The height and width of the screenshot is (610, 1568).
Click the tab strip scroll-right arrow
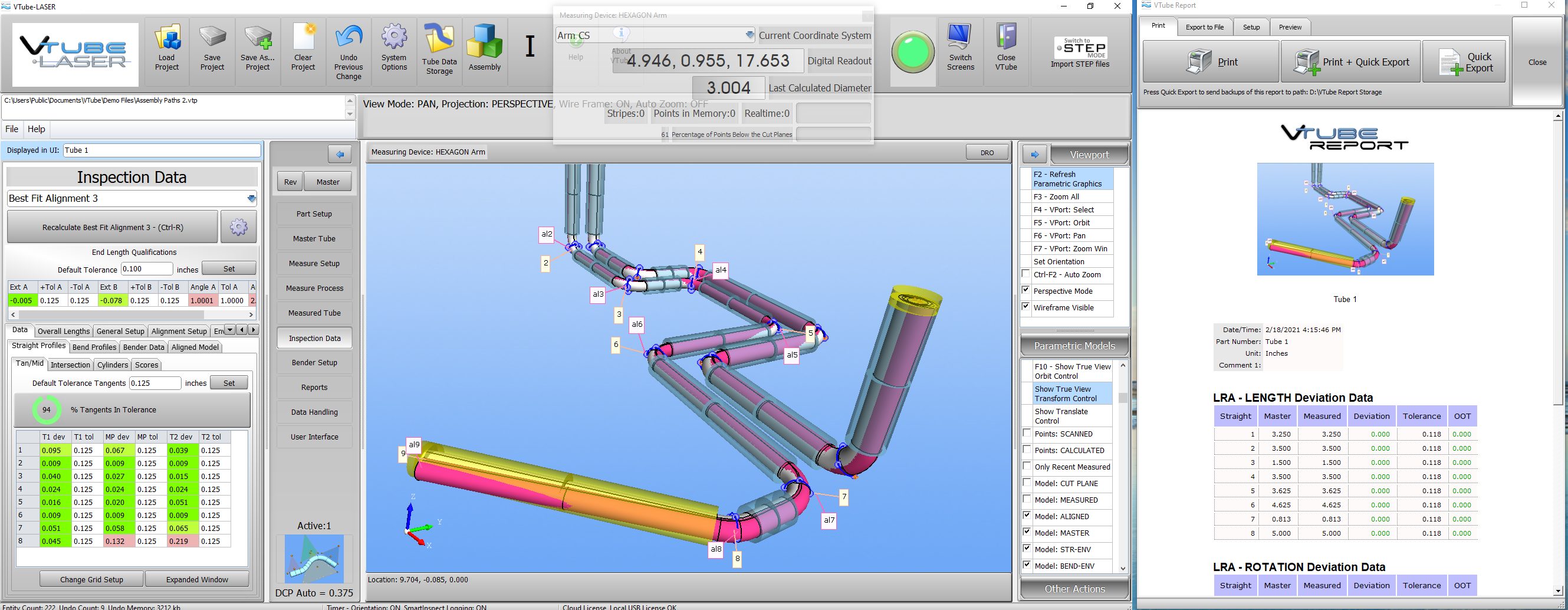pyautogui.click(x=253, y=330)
